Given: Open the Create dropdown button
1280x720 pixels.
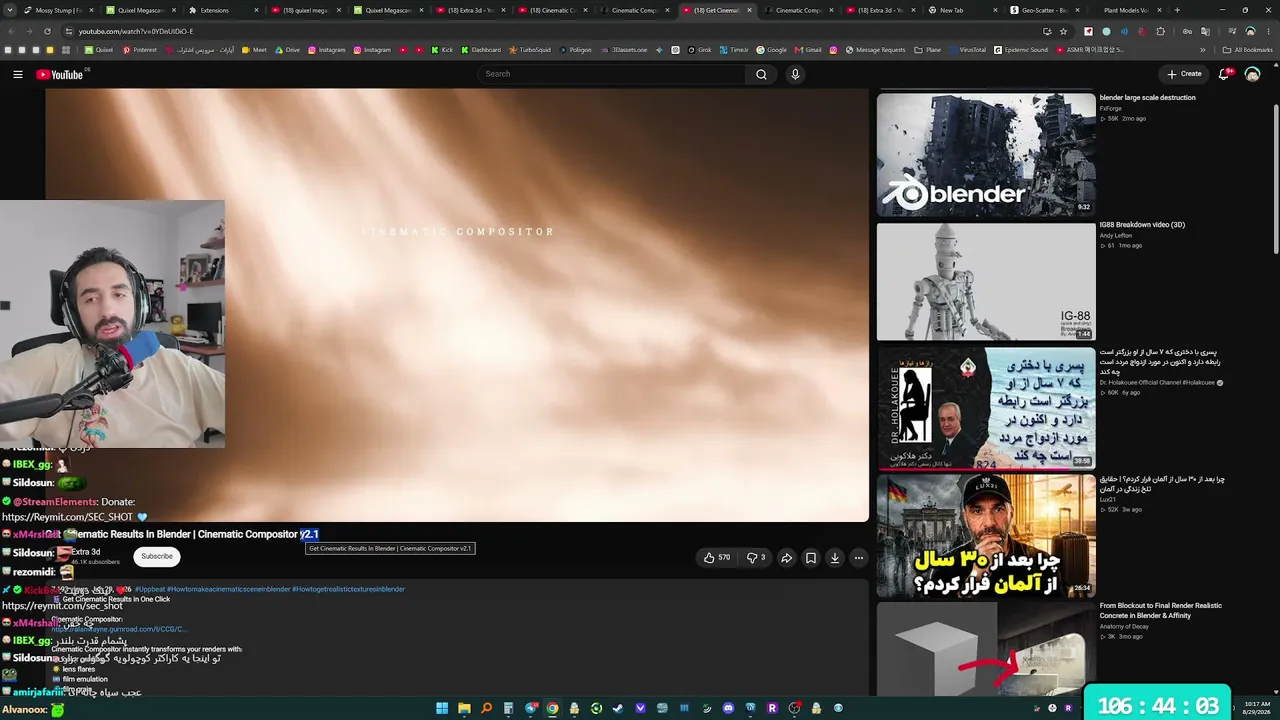Looking at the screenshot, I should pyautogui.click(x=1184, y=74).
